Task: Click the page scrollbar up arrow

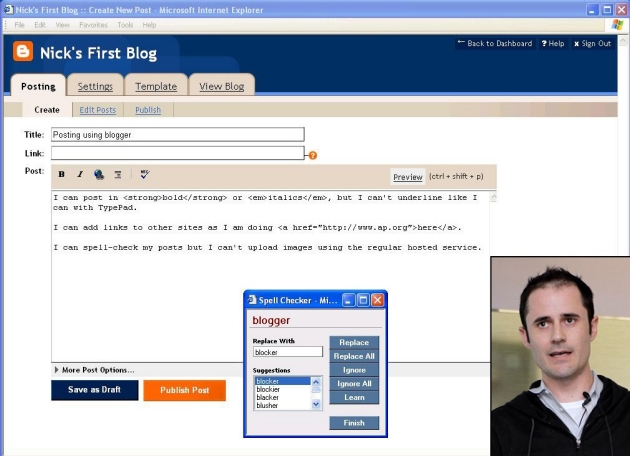Action: 623,41
